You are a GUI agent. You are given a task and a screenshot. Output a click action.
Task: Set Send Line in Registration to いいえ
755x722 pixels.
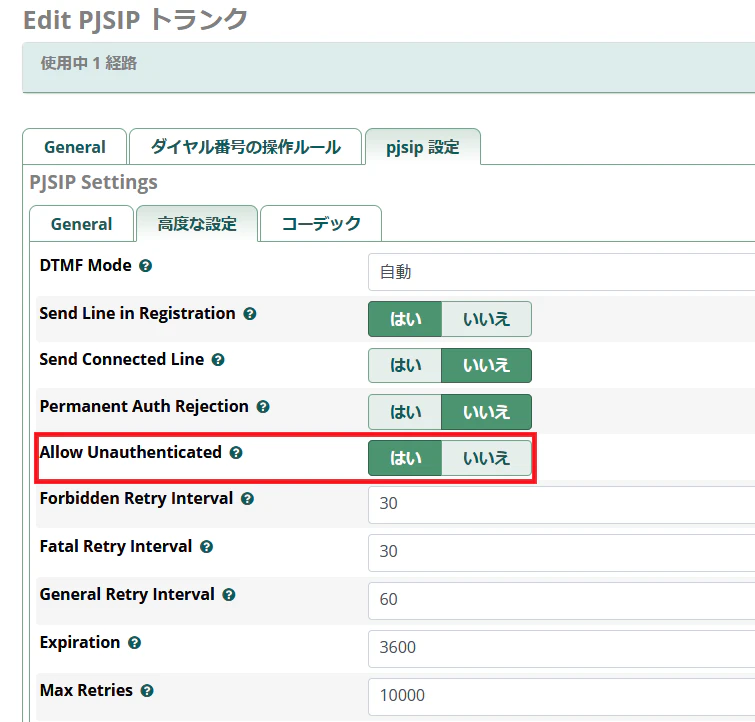tap(486, 319)
